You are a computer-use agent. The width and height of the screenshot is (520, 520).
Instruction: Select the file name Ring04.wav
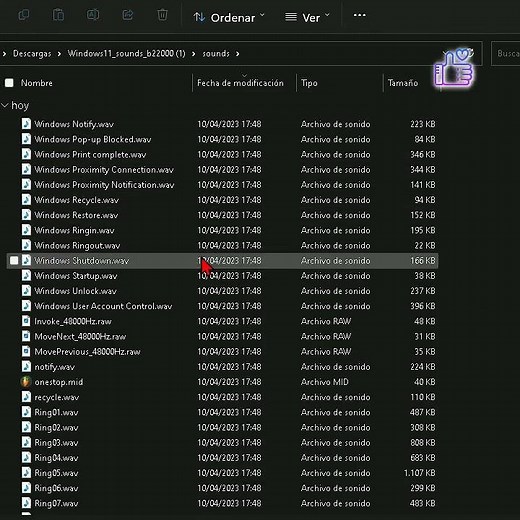pyautogui.click(x=56, y=458)
